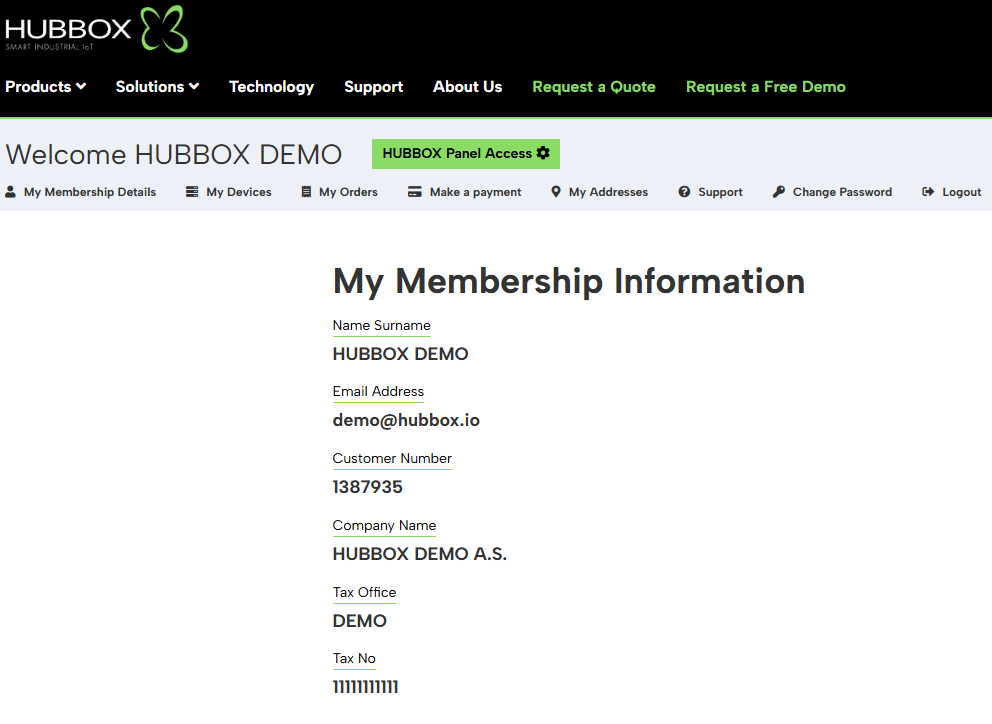Open Support in the top navigation
Screen dimensions: 992x724
(373, 87)
